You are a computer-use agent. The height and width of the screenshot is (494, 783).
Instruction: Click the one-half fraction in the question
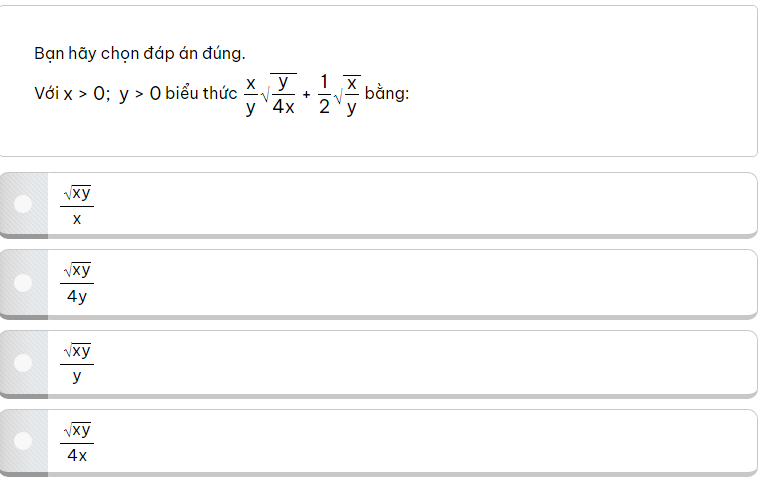324,94
